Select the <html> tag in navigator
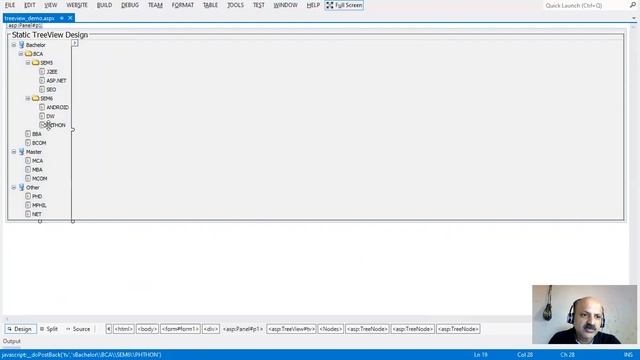This screenshot has width=640, height=360. [123, 329]
